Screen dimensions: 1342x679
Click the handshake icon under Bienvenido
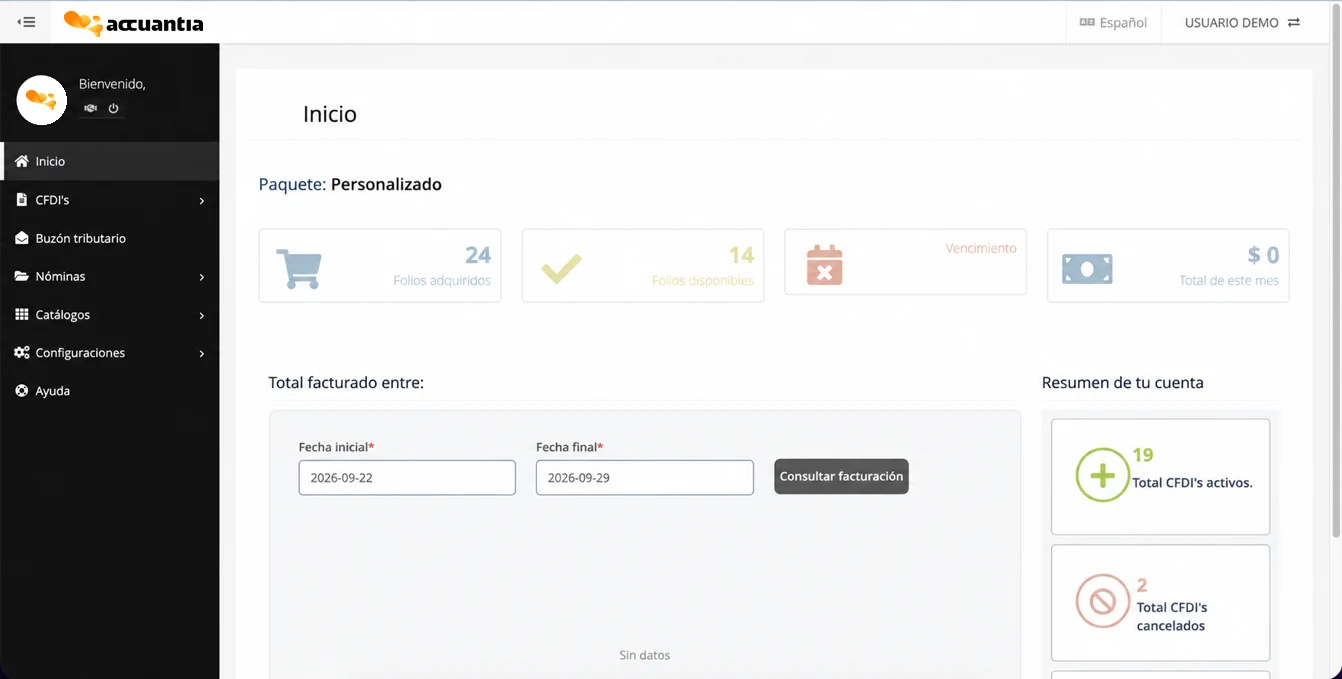pyautogui.click(x=90, y=108)
